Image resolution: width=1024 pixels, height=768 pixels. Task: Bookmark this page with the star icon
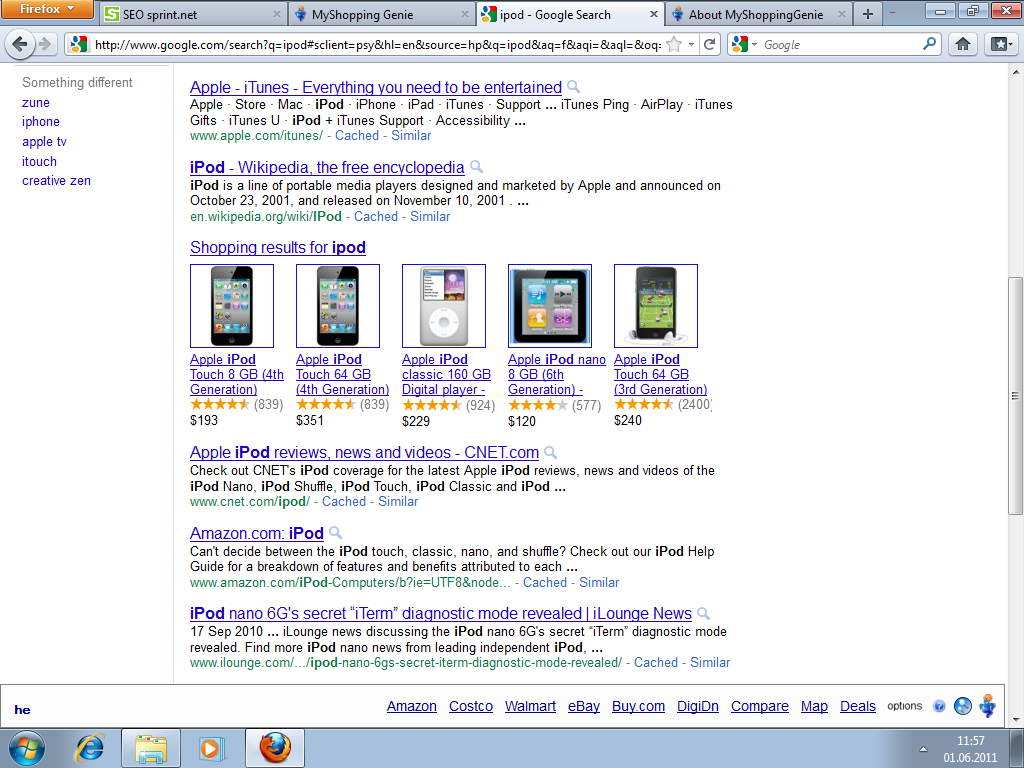click(674, 44)
